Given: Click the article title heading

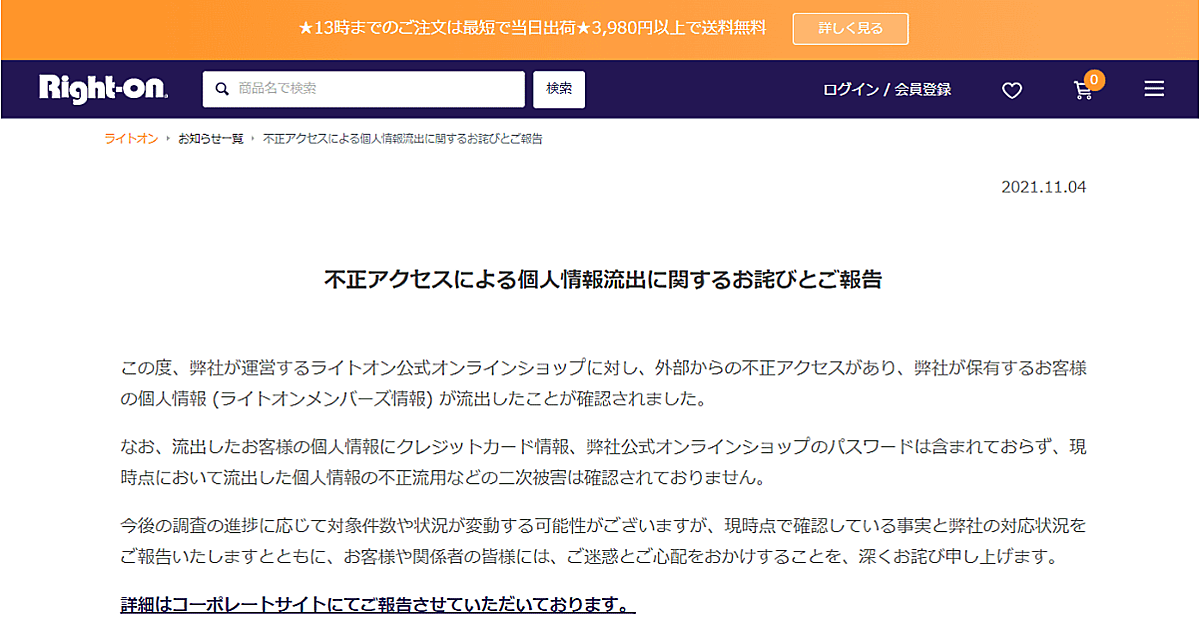Looking at the screenshot, I should pyautogui.click(x=602, y=279).
